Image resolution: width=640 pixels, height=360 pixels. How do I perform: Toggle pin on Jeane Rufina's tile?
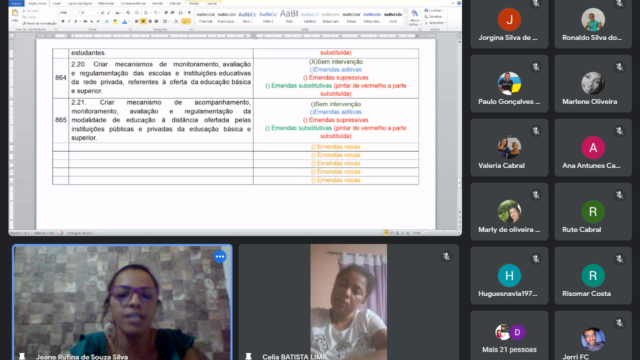[x=22, y=356]
